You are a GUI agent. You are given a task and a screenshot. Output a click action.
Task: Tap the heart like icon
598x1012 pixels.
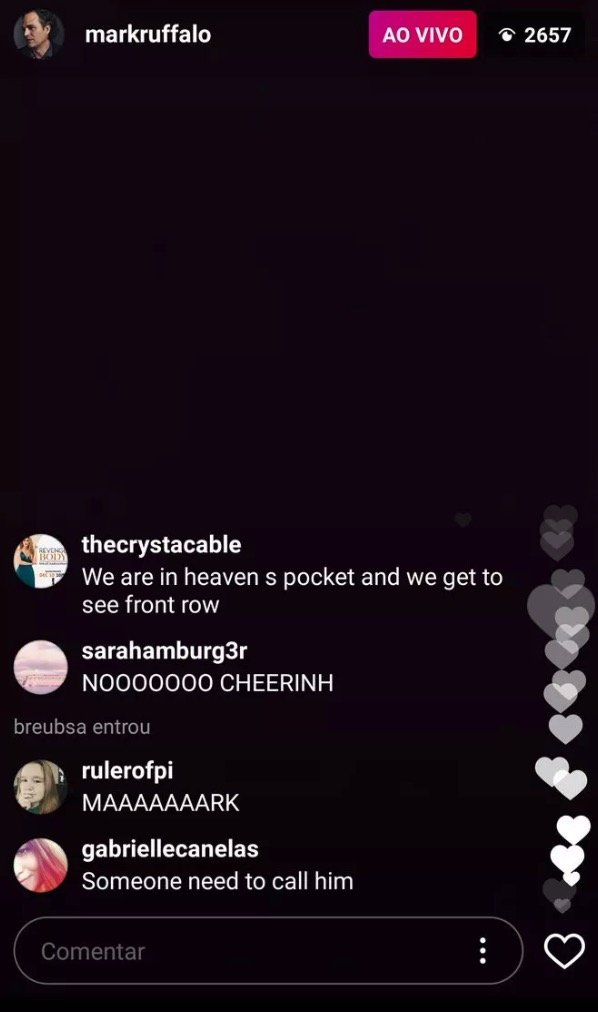click(x=564, y=951)
